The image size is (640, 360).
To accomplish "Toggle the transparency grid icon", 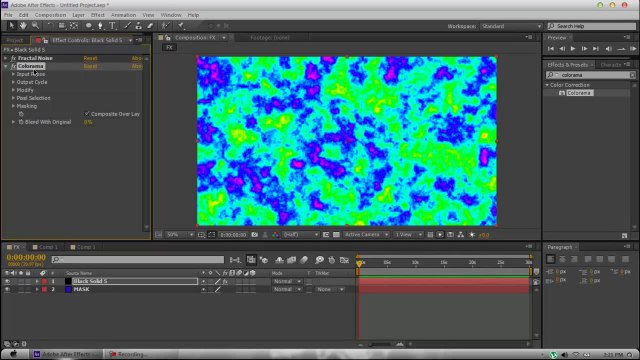I will coord(336,235).
